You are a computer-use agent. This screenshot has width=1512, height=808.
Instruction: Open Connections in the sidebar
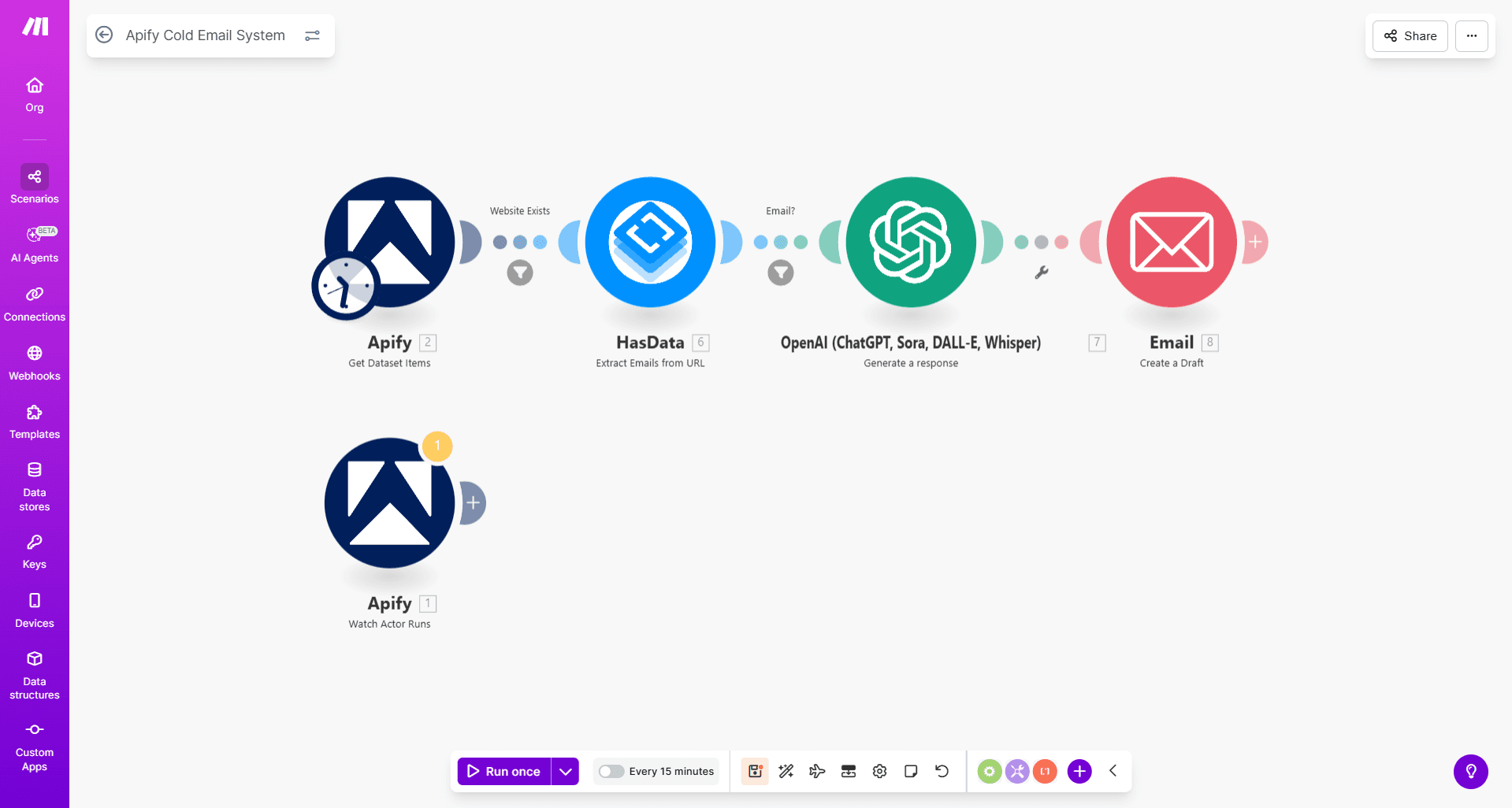point(35,303)
